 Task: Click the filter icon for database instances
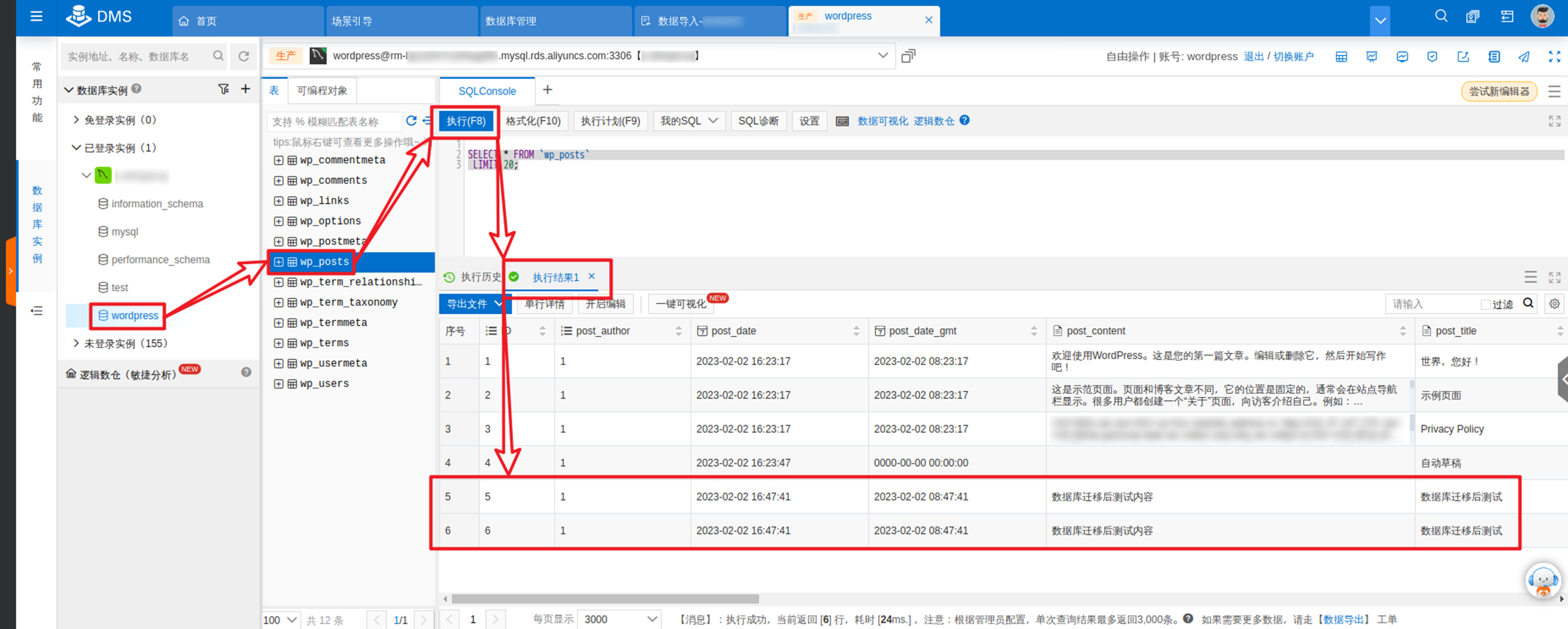(223, 89)
